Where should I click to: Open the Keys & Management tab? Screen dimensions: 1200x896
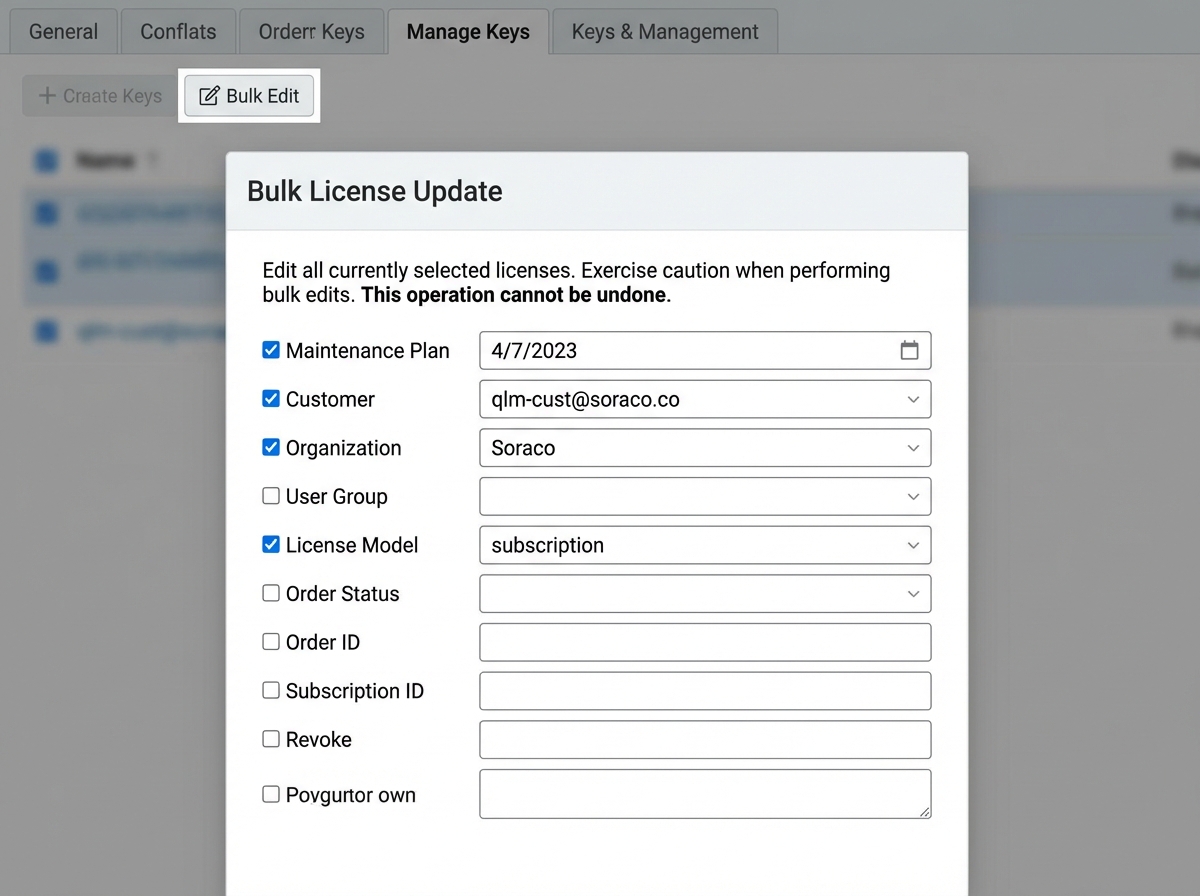point(665,32)
